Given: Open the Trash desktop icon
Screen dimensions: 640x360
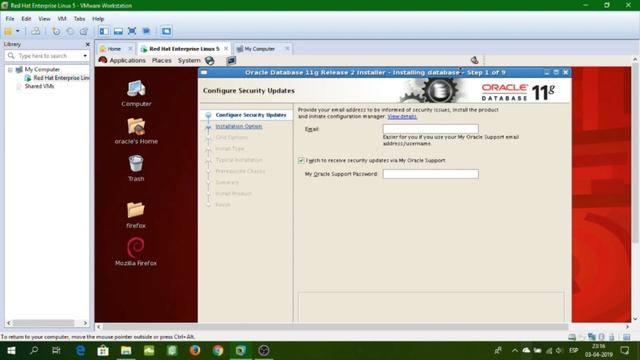Looking at the screenshot, I should 136,169.
